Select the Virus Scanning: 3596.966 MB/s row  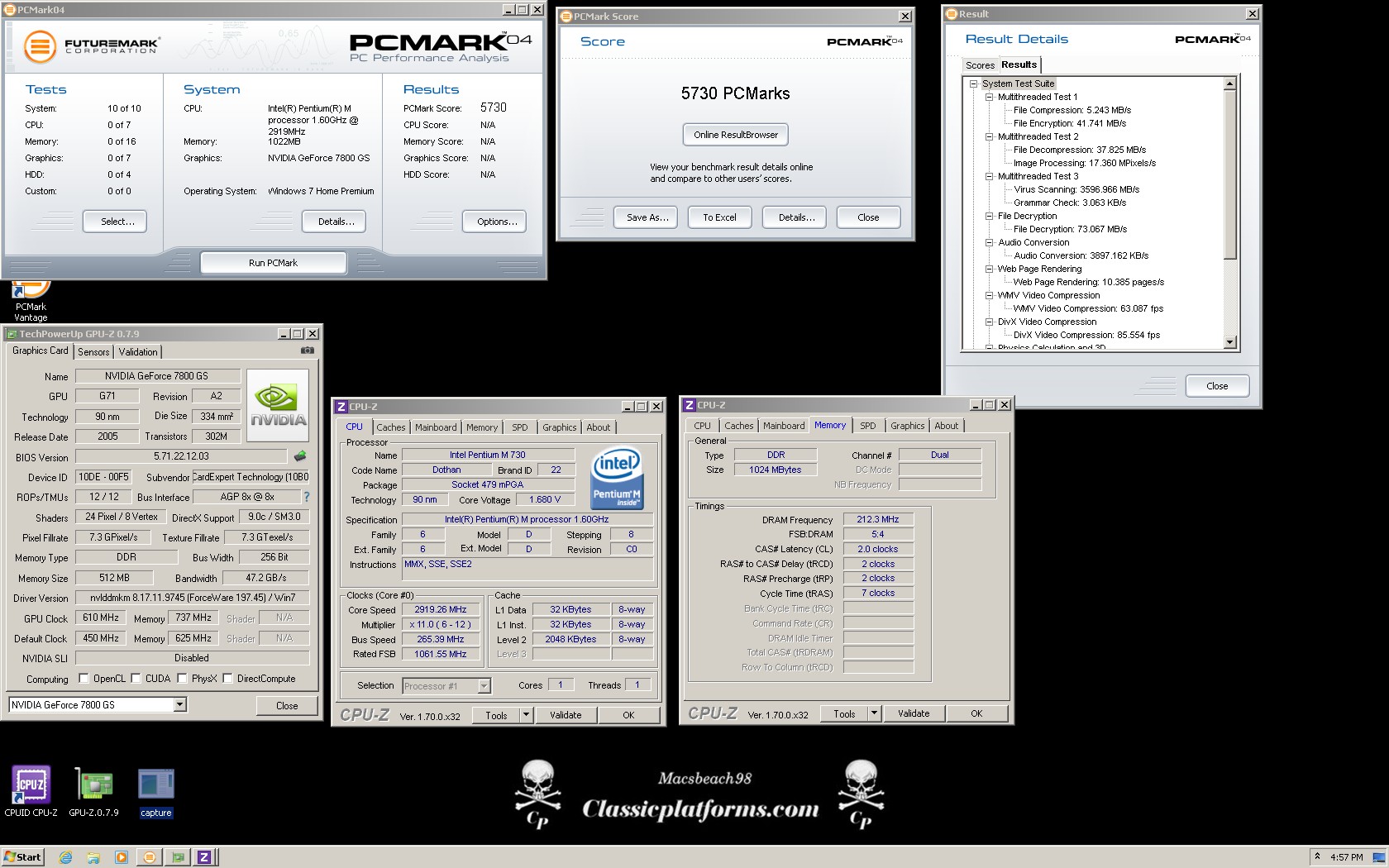[x=1076, y=189]
